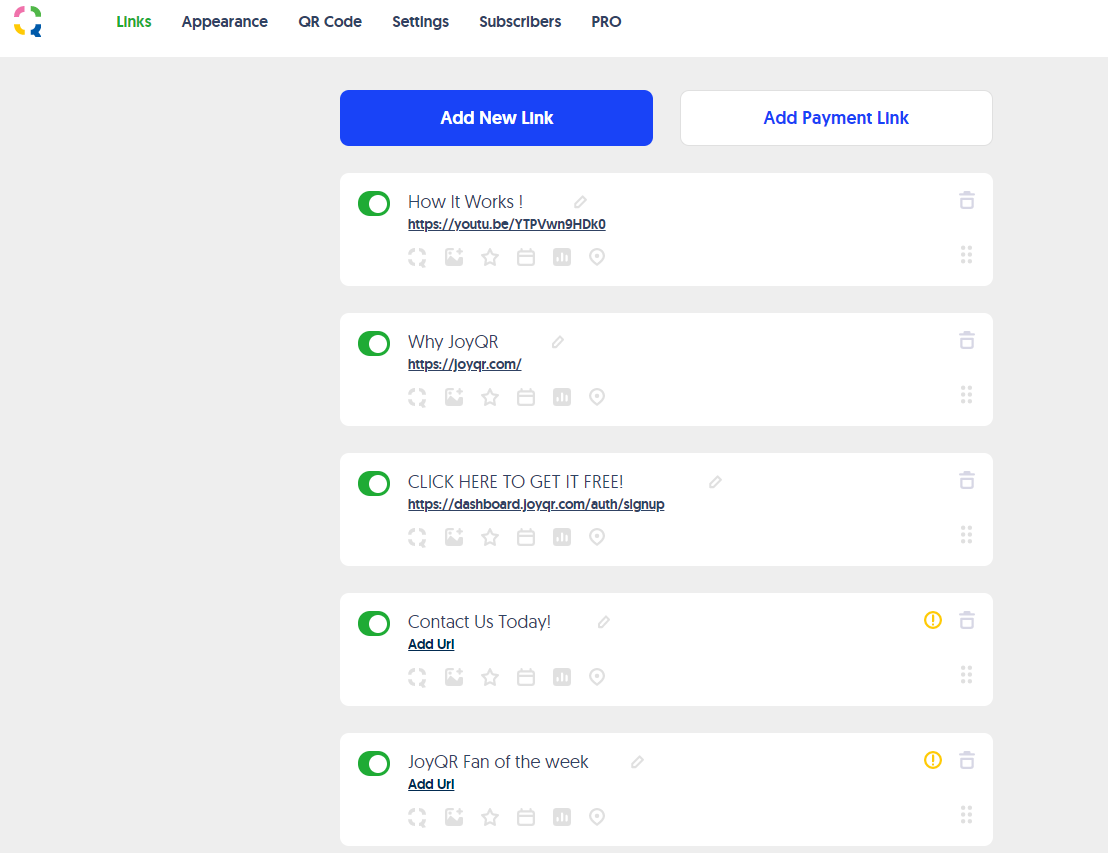
Task: Delete the CLICK HERE TO GET IT FREE! link
Action: [x=967, y=481]
